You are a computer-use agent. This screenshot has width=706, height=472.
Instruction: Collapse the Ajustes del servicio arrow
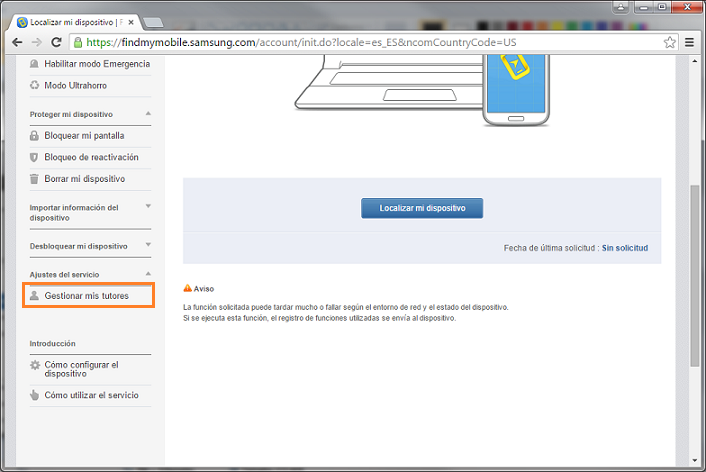click(148, 274)
